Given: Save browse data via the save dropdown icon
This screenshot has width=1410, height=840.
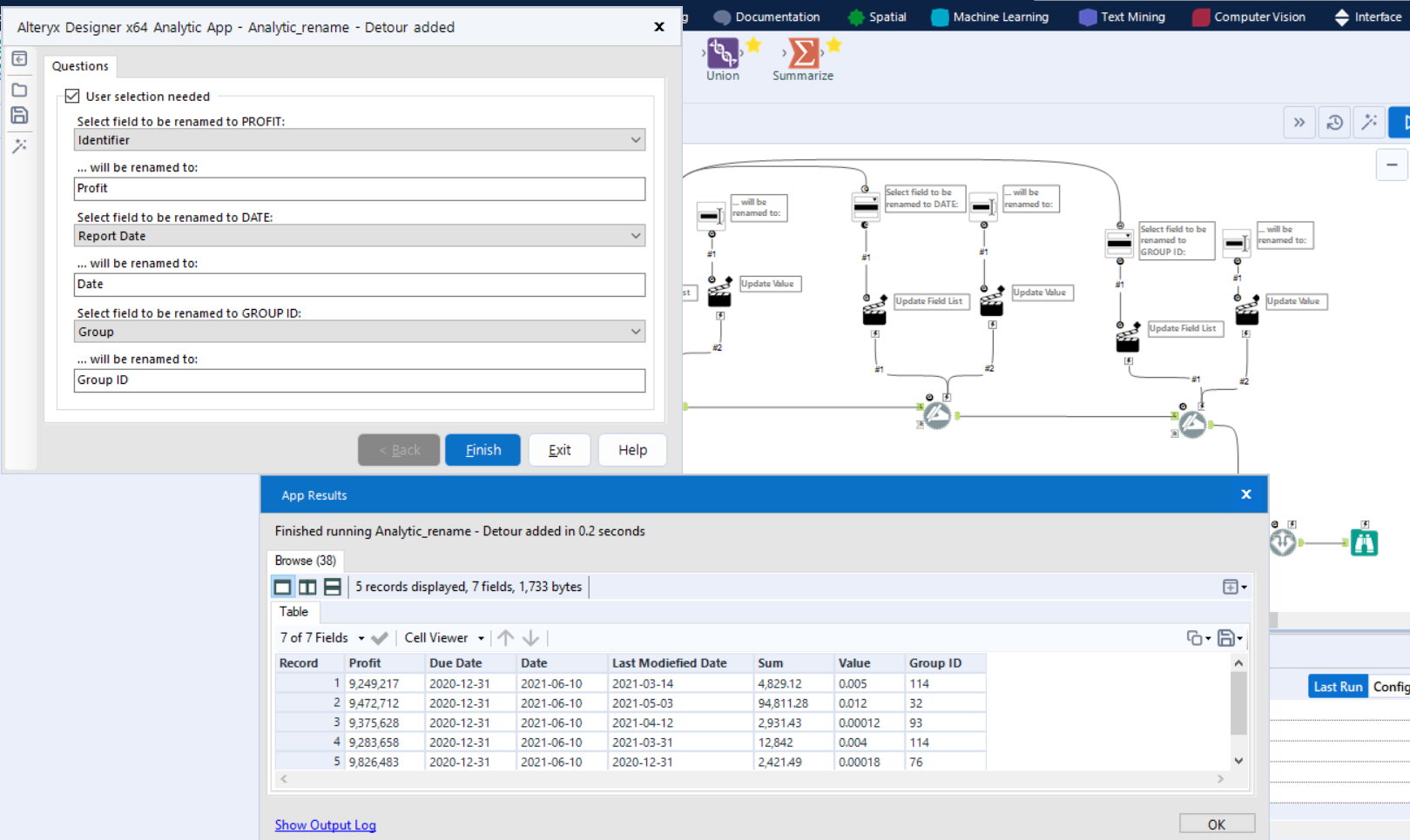Looking at the screenshot, I should tap(1226, 637).
